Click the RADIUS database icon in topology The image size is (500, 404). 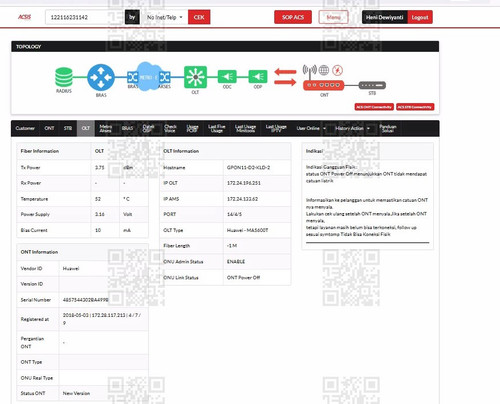coord(64,77)
